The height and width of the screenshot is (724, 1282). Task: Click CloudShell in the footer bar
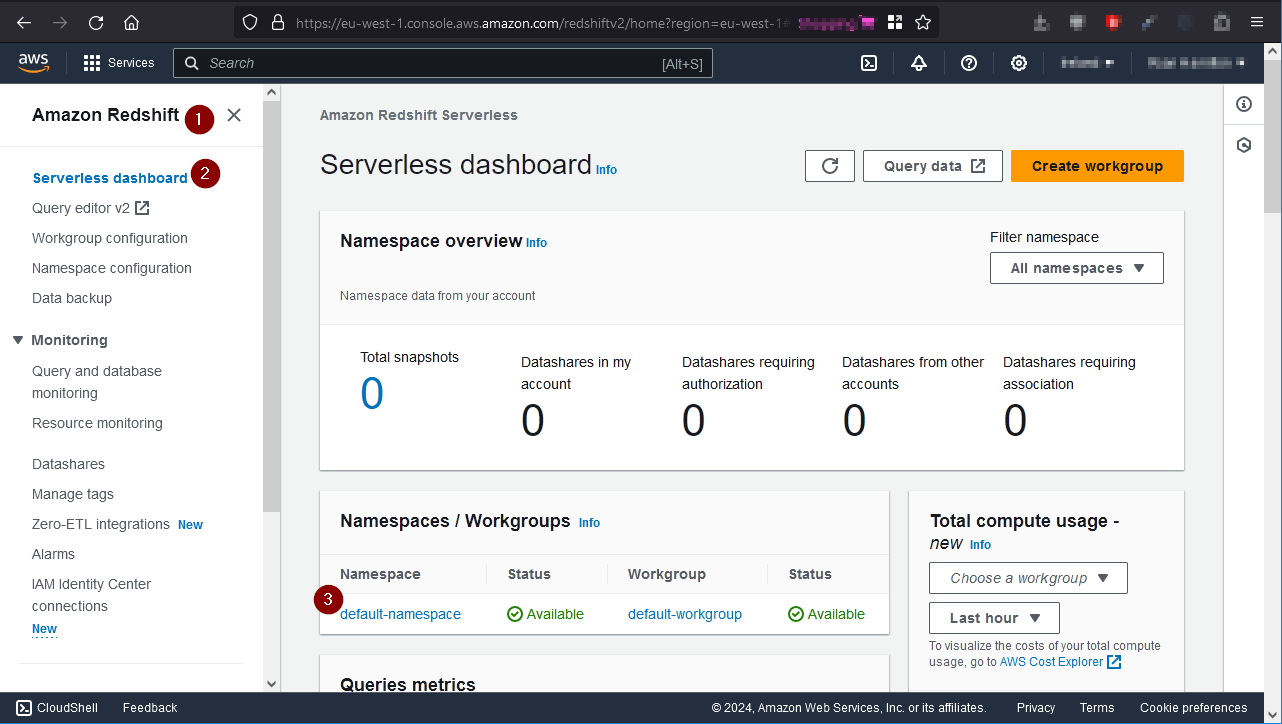point(57,708)
